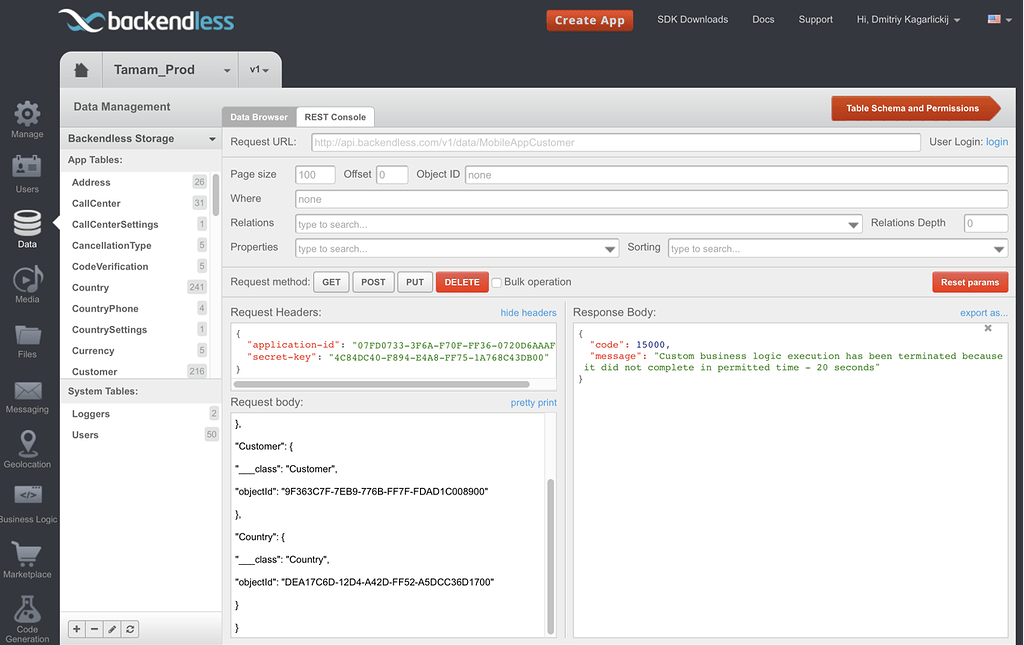Screen dimensions: 1024x645
Task: Open the Docs page from top menu
Action: point(763,19)
